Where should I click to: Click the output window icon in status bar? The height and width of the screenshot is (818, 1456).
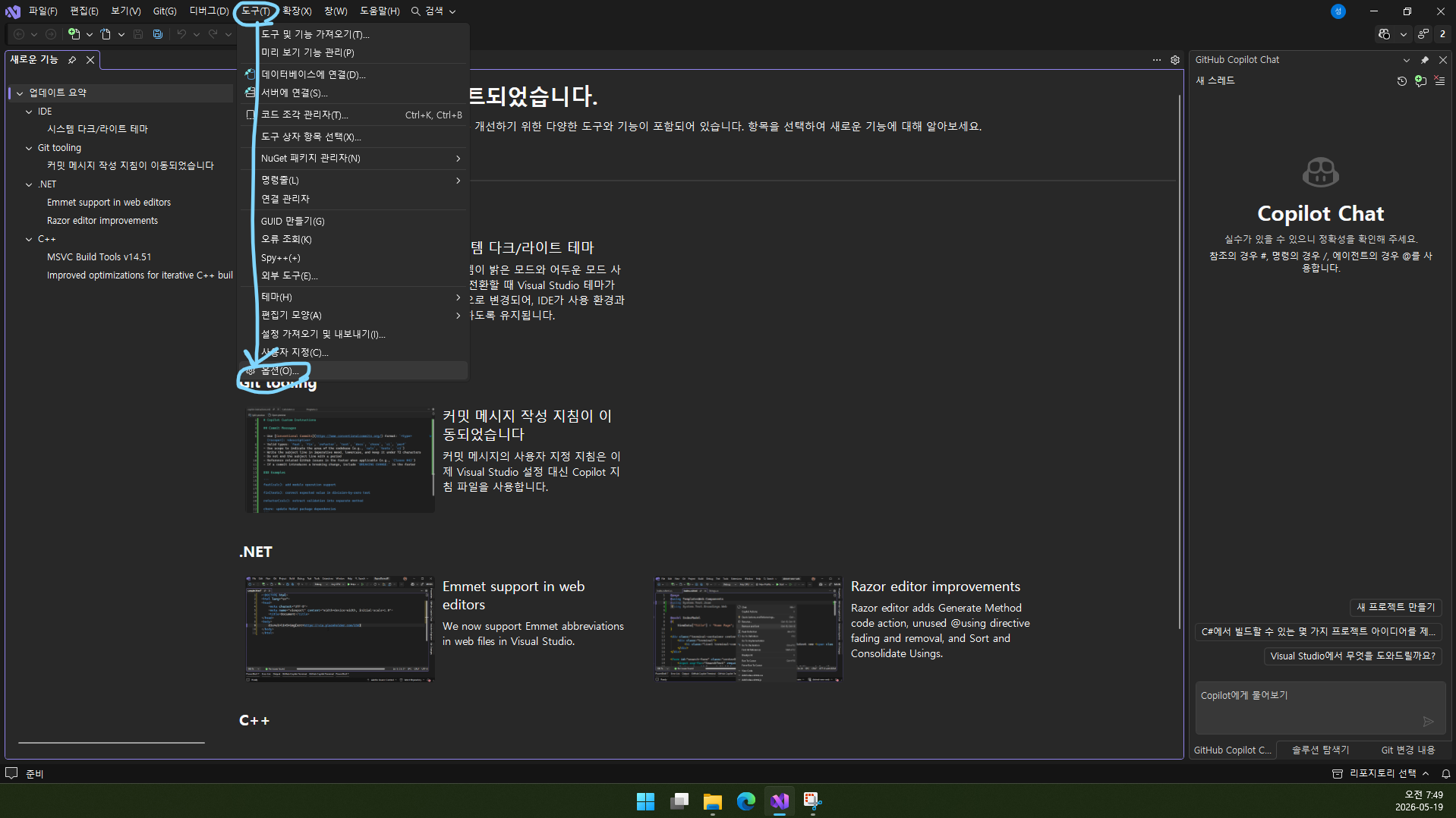11,773
